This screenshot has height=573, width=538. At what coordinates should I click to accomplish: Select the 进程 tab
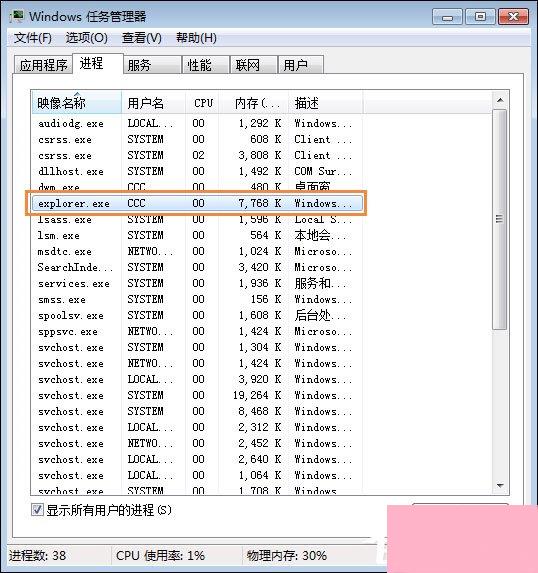[x=97, y=64]
